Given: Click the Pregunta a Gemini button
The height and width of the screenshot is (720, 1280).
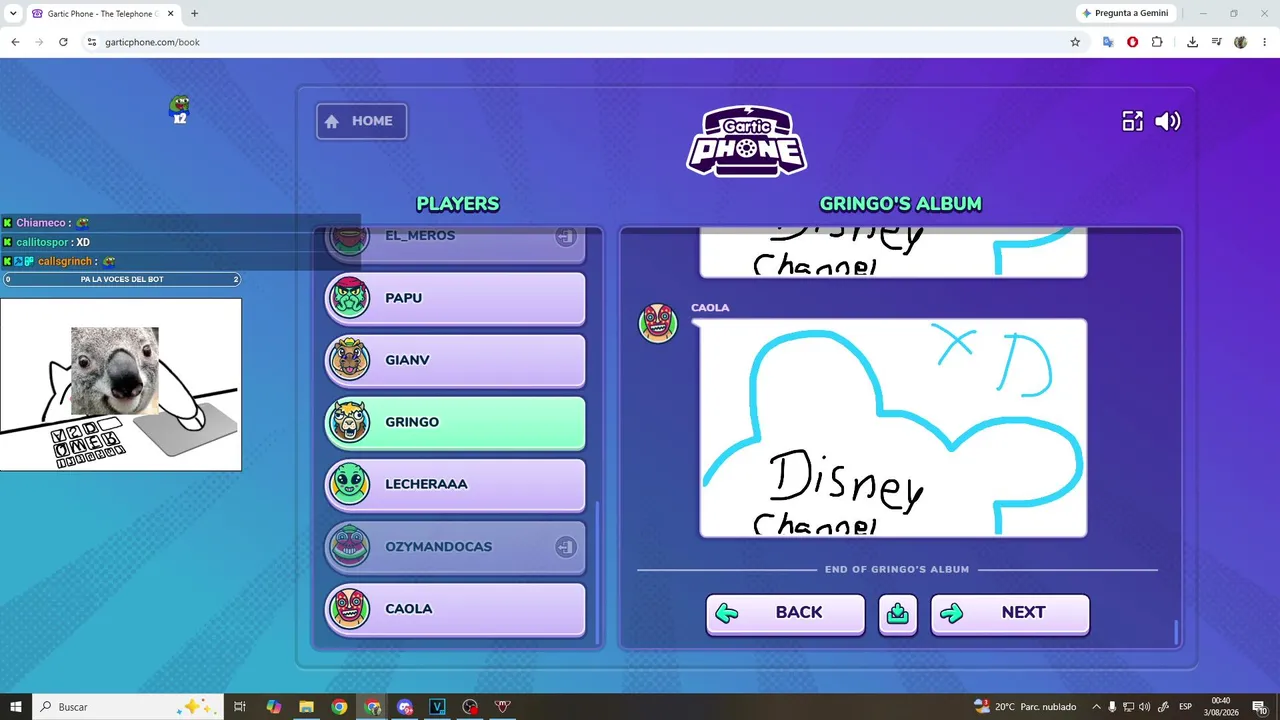Looking at the screenshot, I should pyautogui.click(x=1125, y=13).
